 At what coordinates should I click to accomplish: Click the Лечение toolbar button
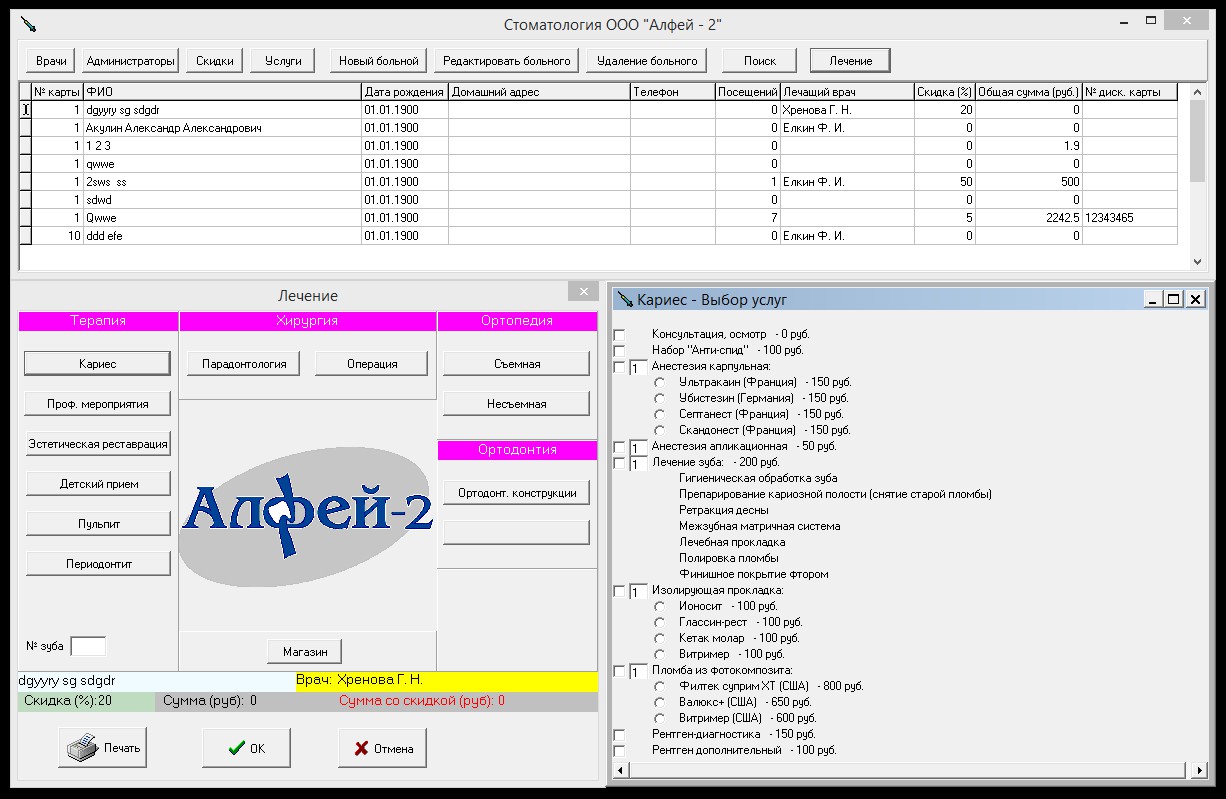point(850,61)
